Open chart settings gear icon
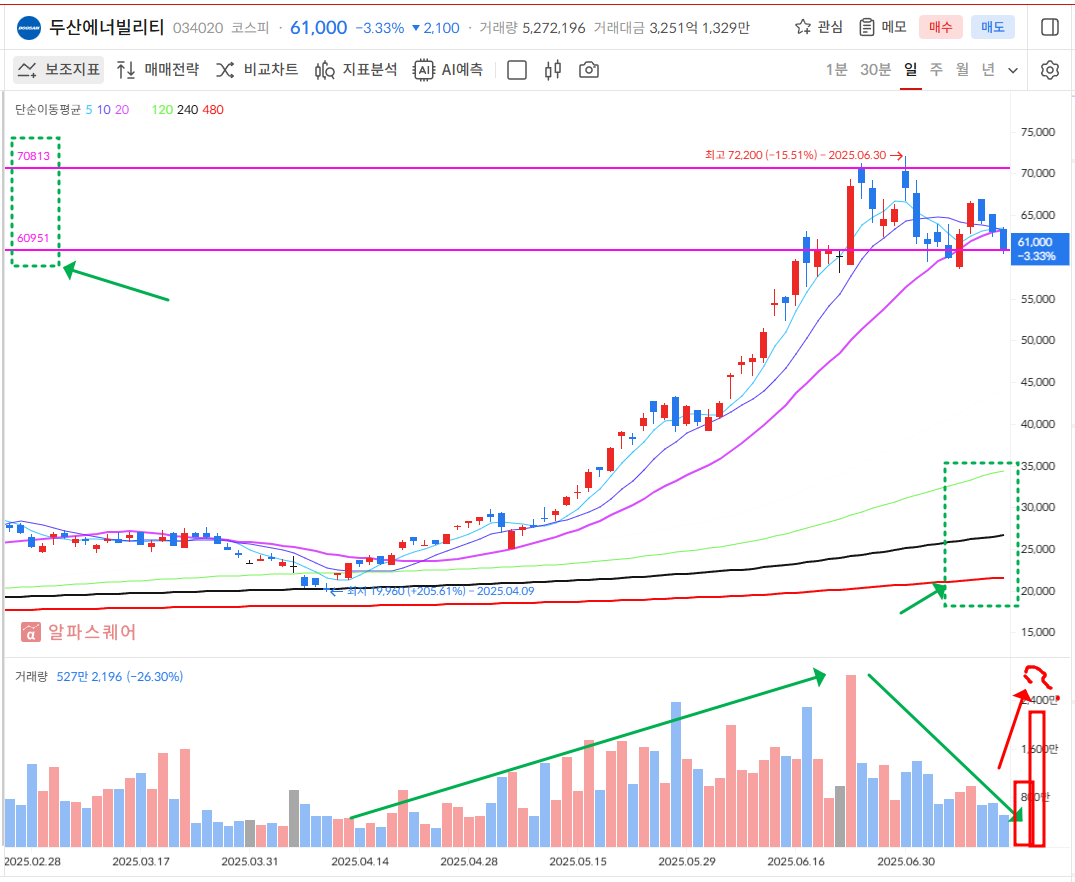This screenshot has width=1075, height=882. pyautogui.click(x=1050, y=70)
